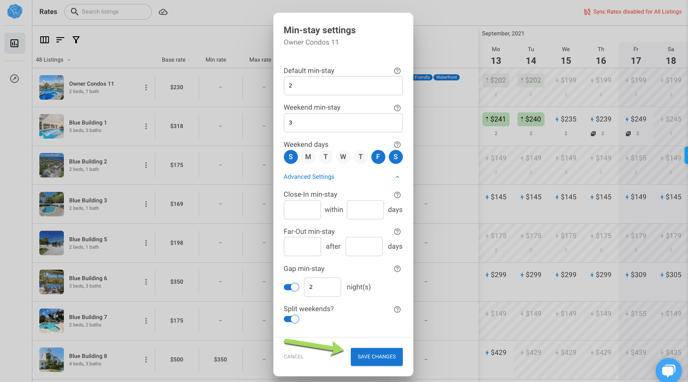Show help for Default min-stay

click(397, 71)
